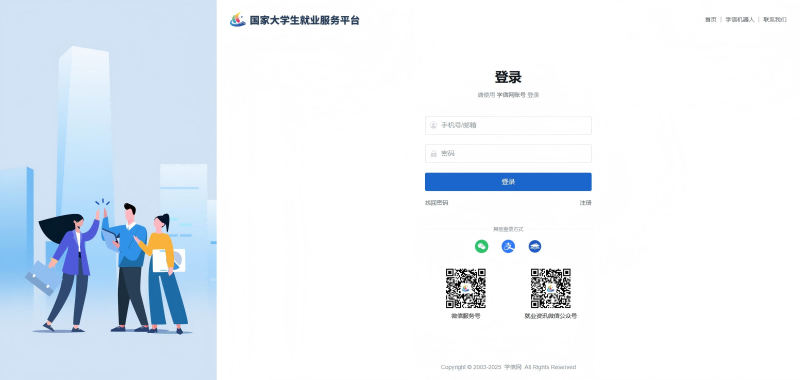Click the 国家大学生就业服务平台 title text
Screen dimensions: 800x380
305,20
